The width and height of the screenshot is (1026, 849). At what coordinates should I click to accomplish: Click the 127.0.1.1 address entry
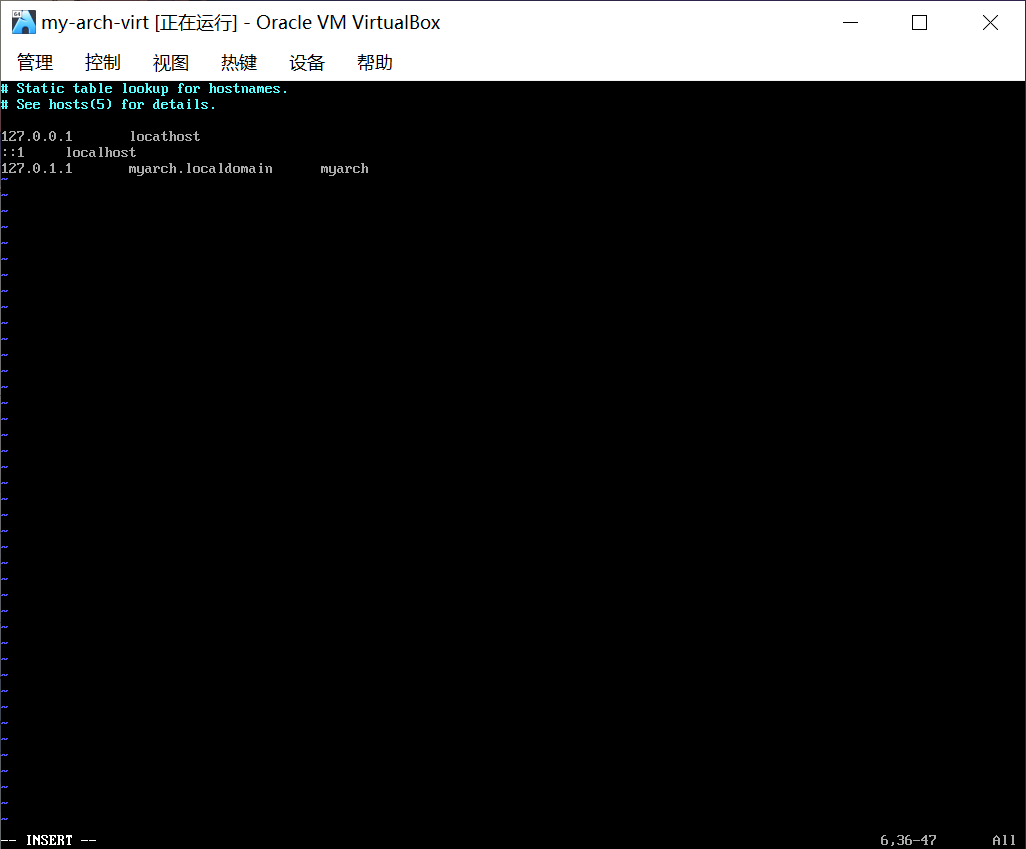[37, 169]
